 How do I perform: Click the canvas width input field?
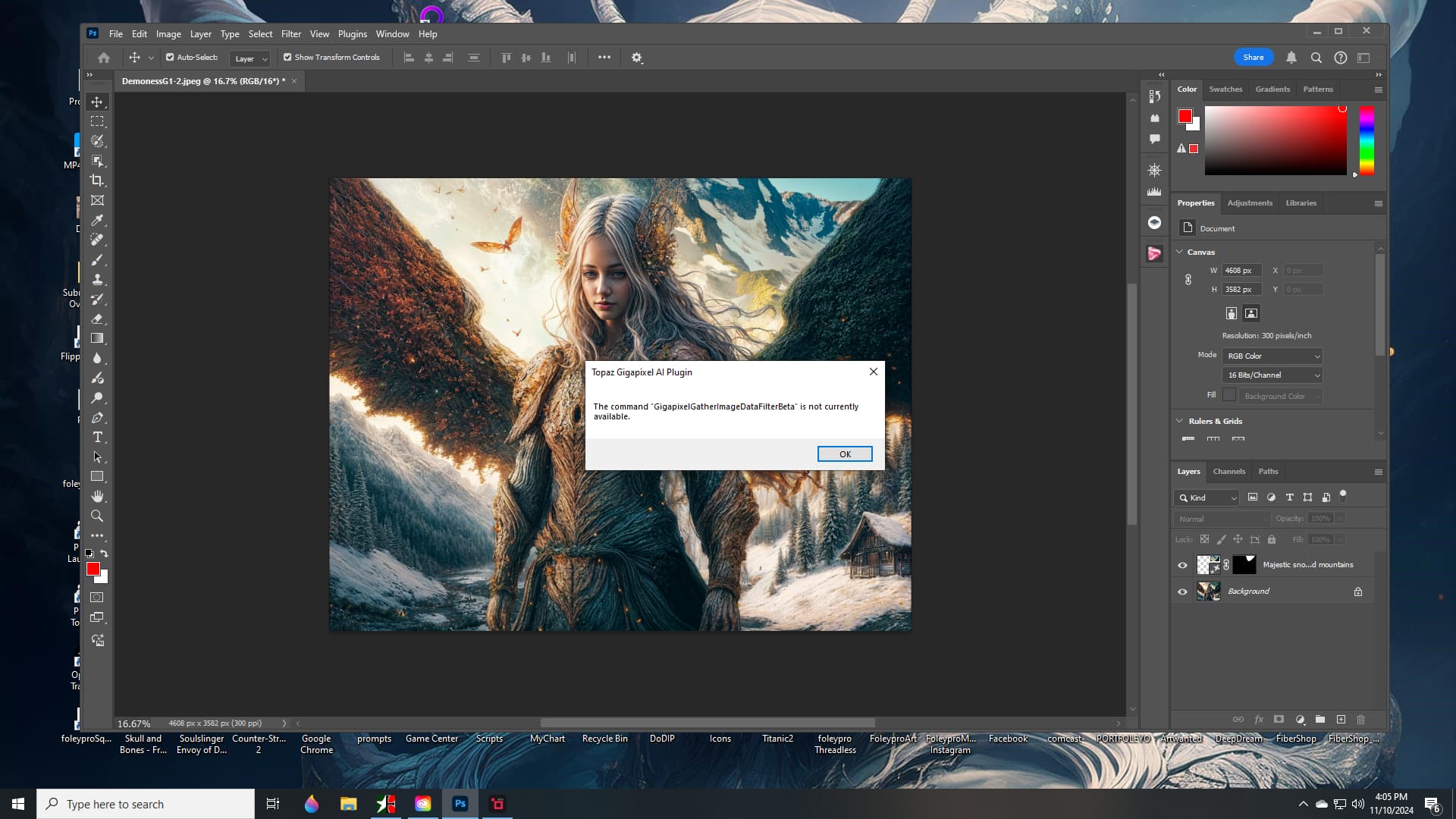tap(1241, 271)
